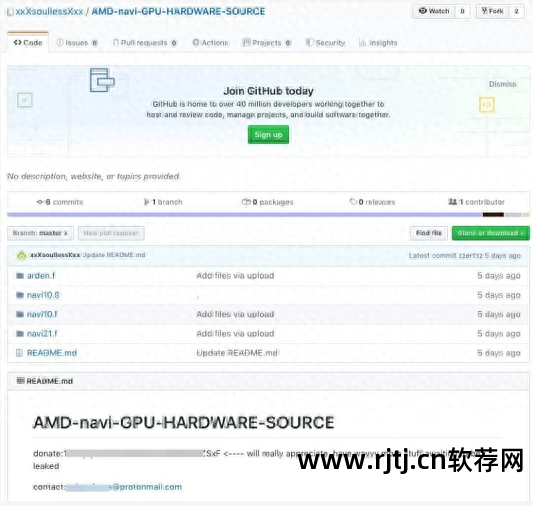Click the Code tab brackets icon
The height and width of the screenshot is (506, 533).
click(18, 42)
